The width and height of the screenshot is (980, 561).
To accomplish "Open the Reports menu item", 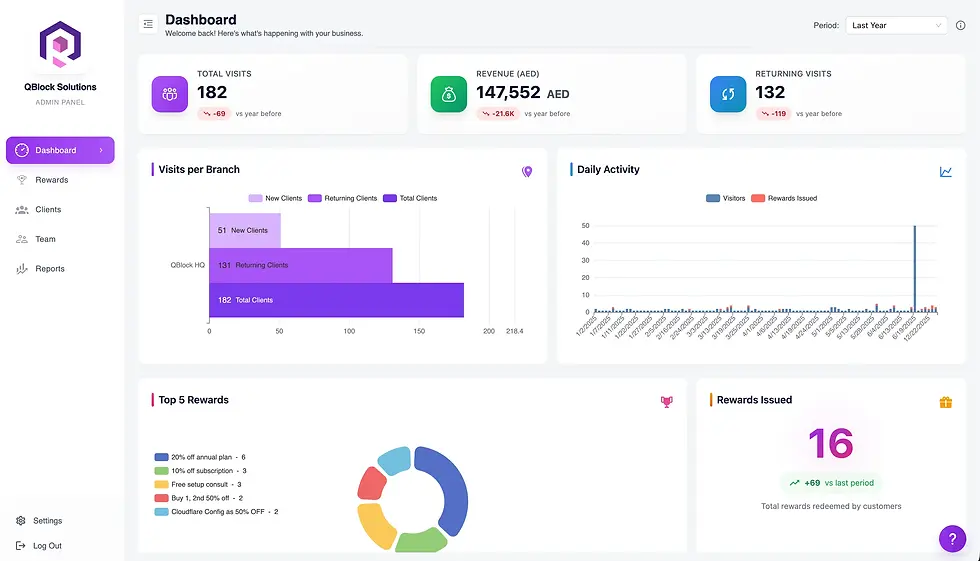I will point(60,269).
